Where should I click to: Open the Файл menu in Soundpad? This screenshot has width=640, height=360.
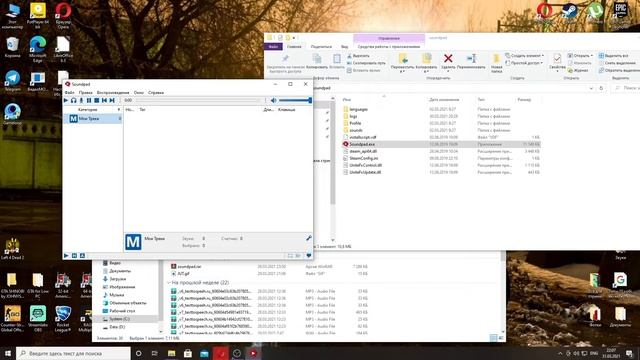69,93
